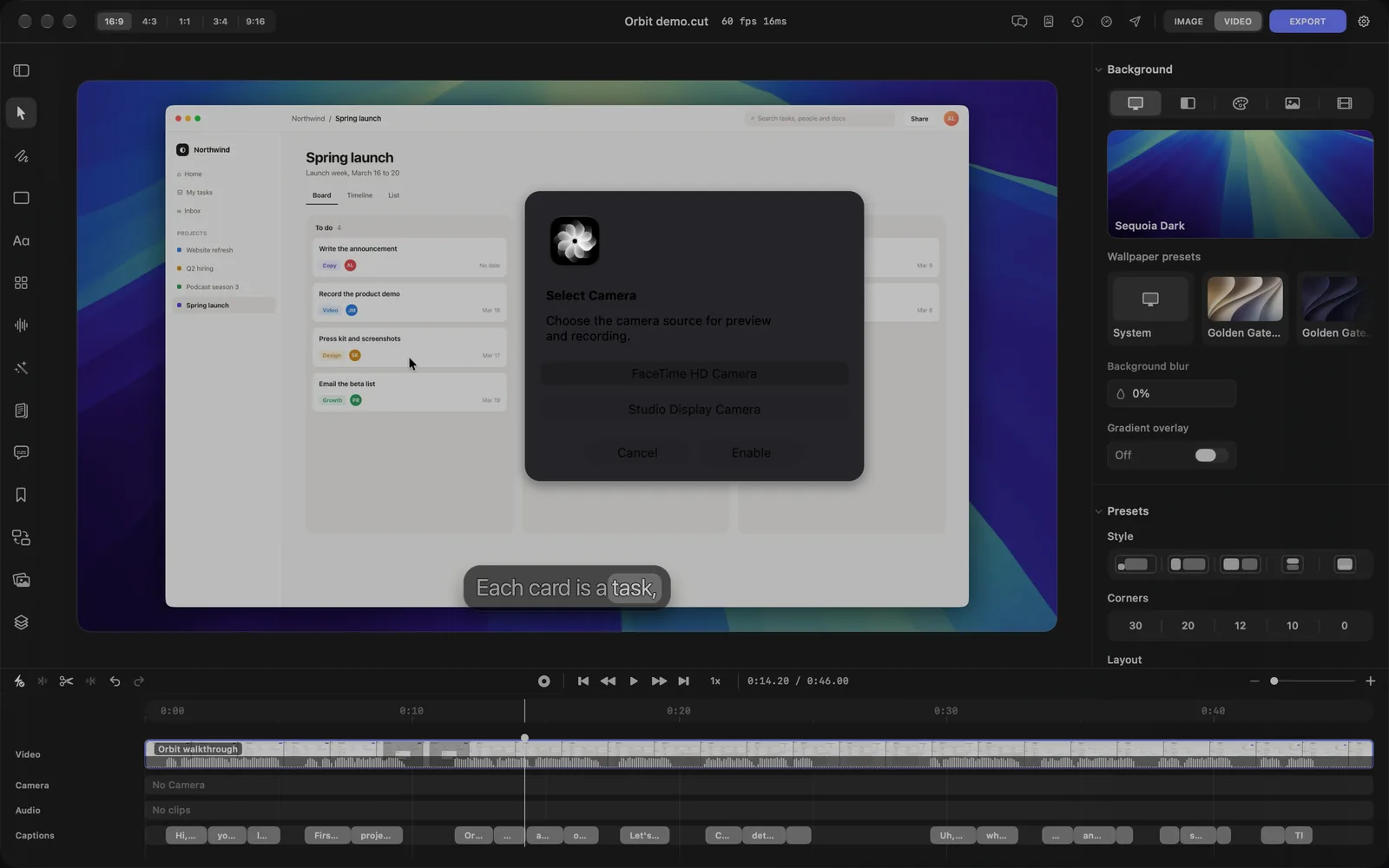Viewport: 1389px width, 868px height.
Task: Select the film strip video background tab
Action: coord(1345,103)
